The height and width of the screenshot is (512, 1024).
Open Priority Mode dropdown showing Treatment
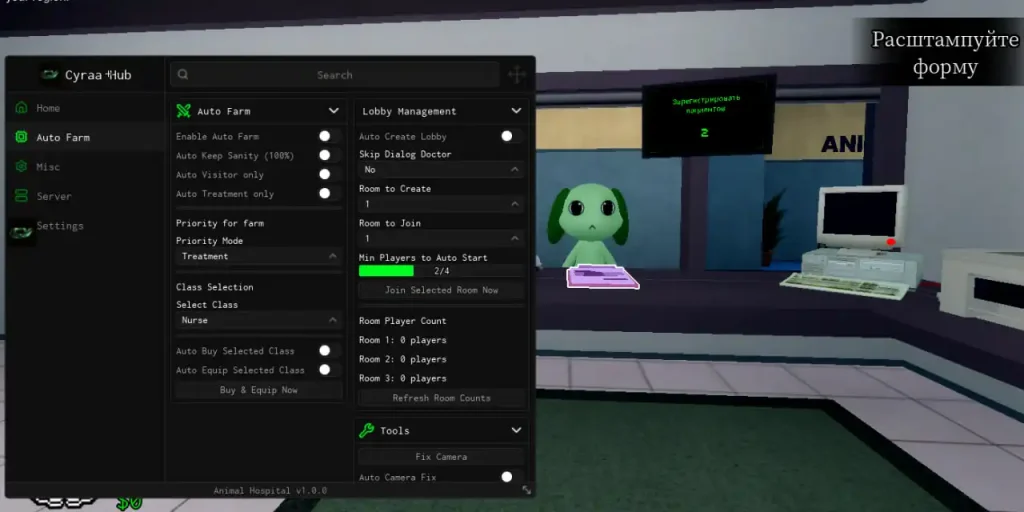259,256
